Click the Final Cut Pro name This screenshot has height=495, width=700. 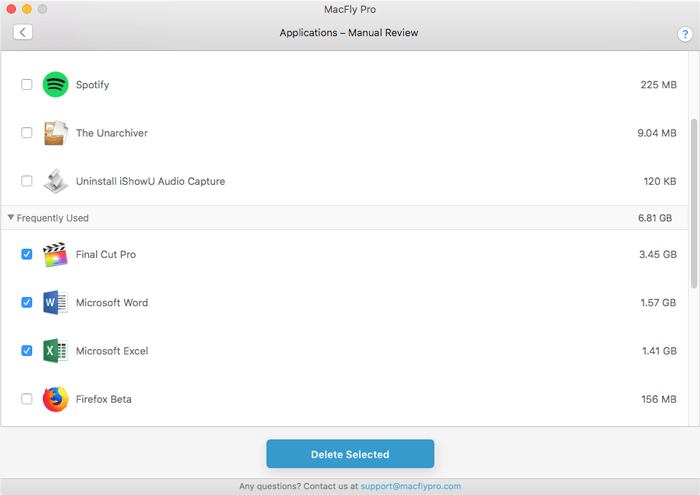[x=106, y=254]
